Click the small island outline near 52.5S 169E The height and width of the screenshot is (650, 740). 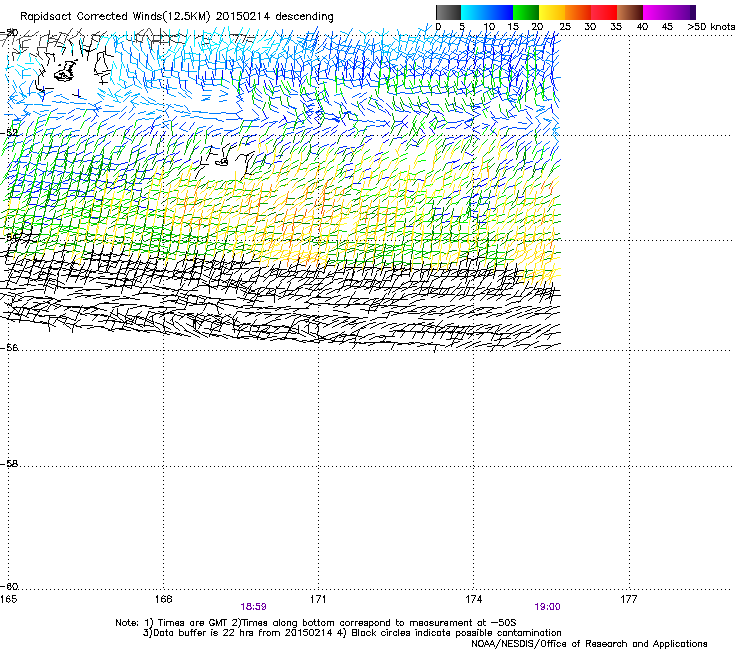222,162
